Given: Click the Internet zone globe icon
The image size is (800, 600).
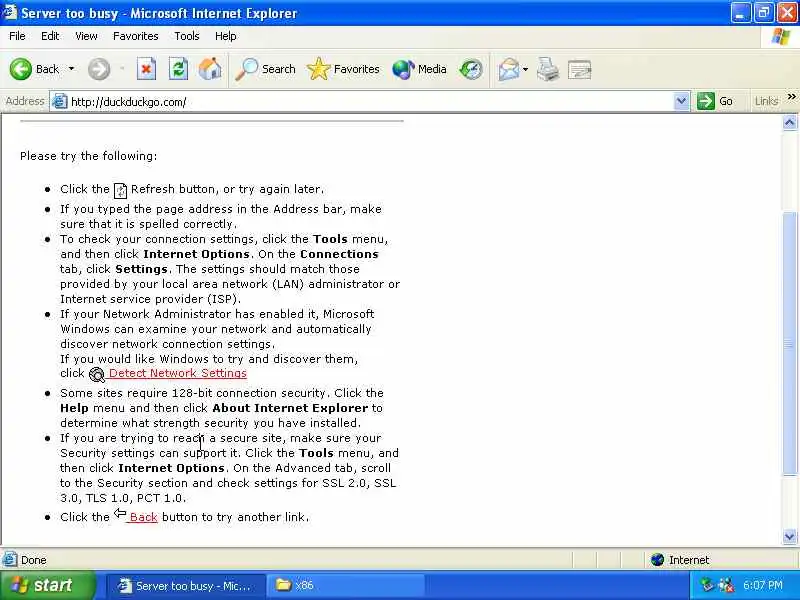Looking at the screenshot, I should [x=657, y=560].
